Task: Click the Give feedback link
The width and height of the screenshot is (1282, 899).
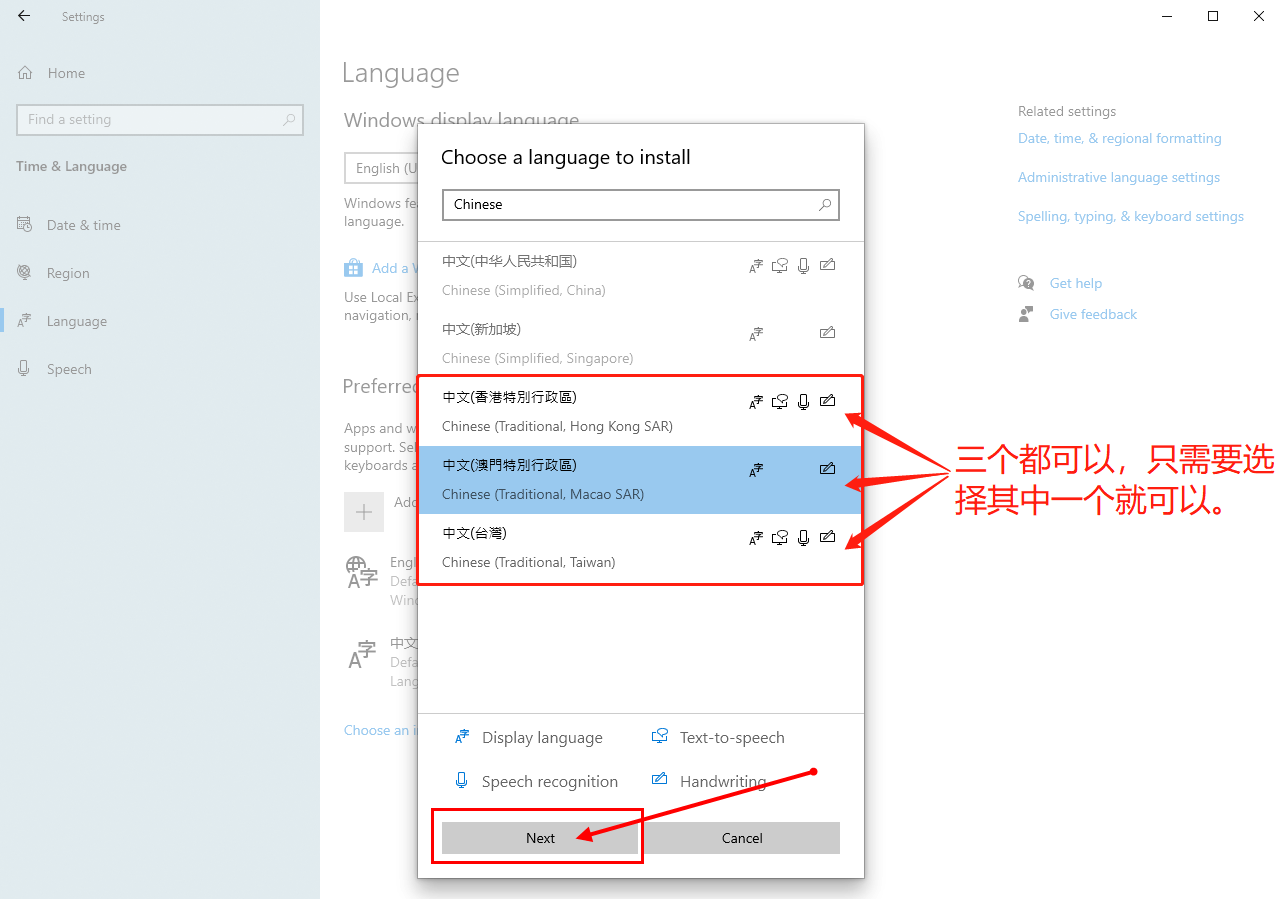Action: [x=1093, y=314]
